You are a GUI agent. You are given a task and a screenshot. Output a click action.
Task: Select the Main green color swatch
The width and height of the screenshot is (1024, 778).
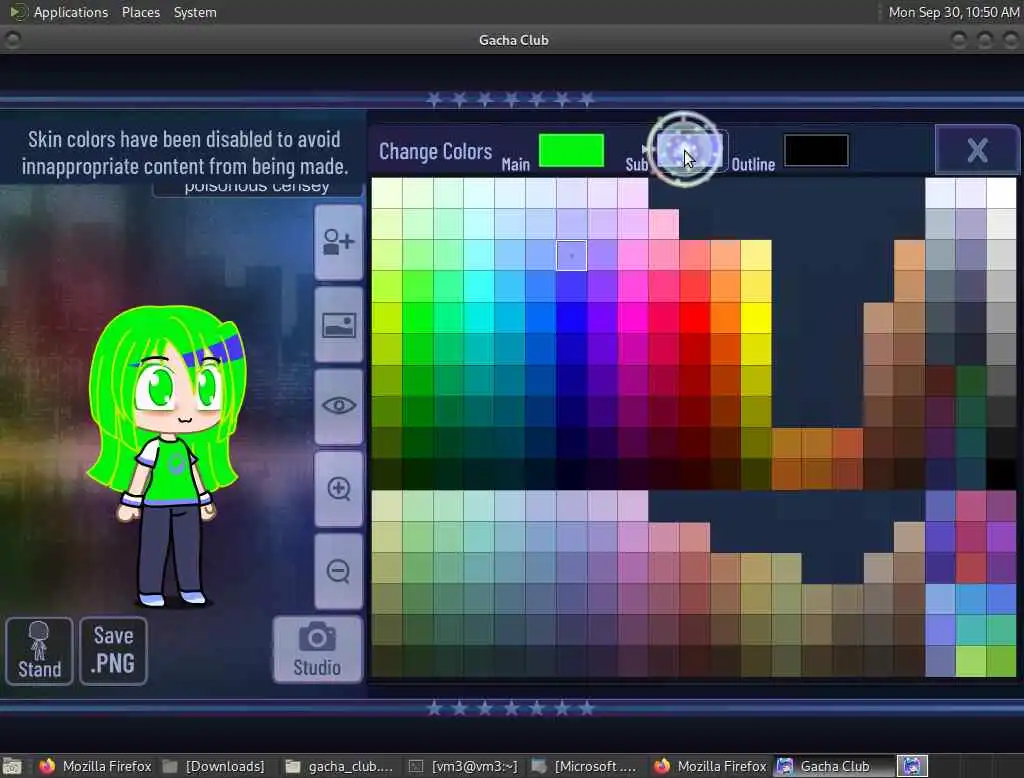(x=571, y=150)
